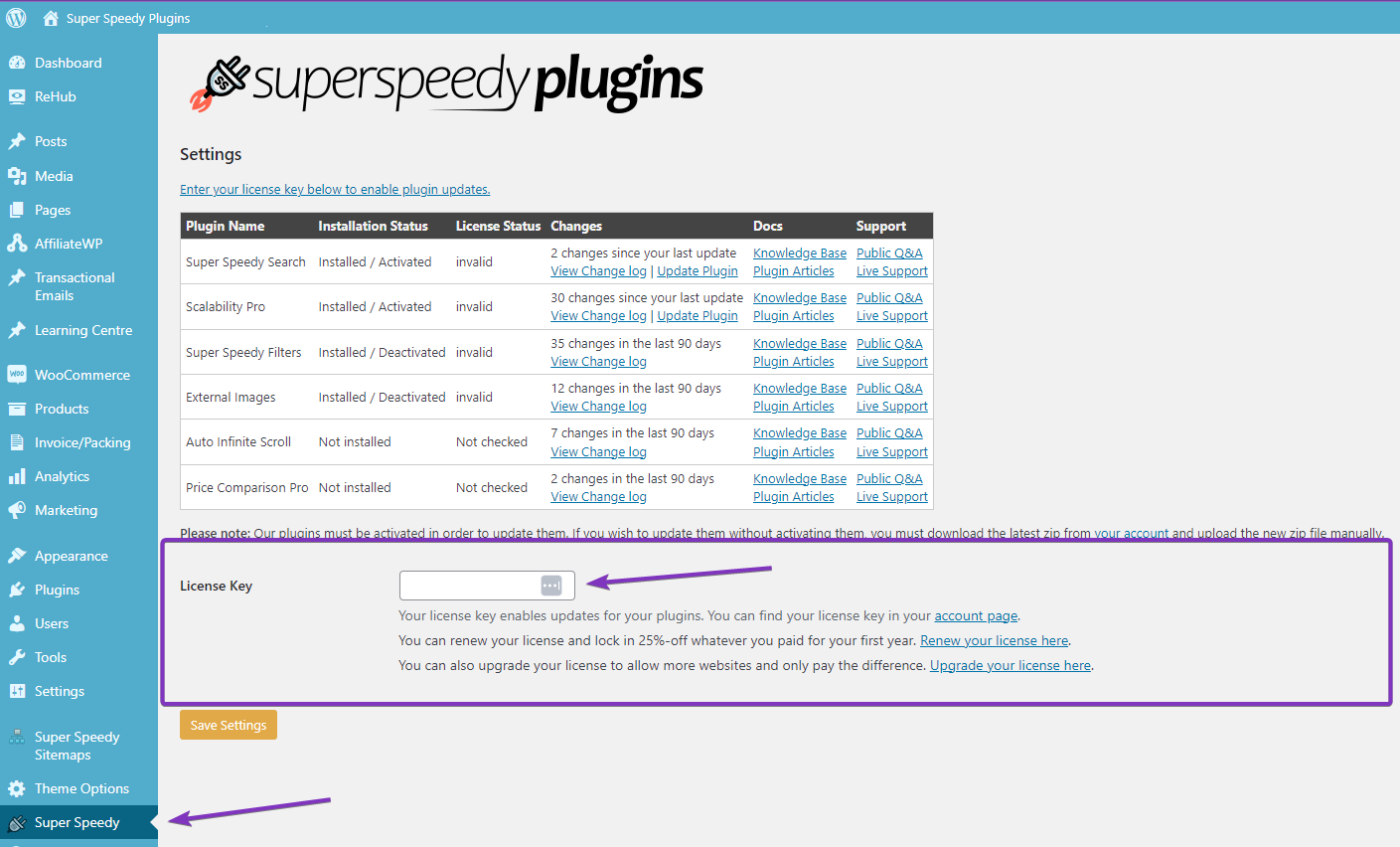This screenshot has height=847, width=1400.
Task: Click the Products box icon
Action: tap(17, 409)
